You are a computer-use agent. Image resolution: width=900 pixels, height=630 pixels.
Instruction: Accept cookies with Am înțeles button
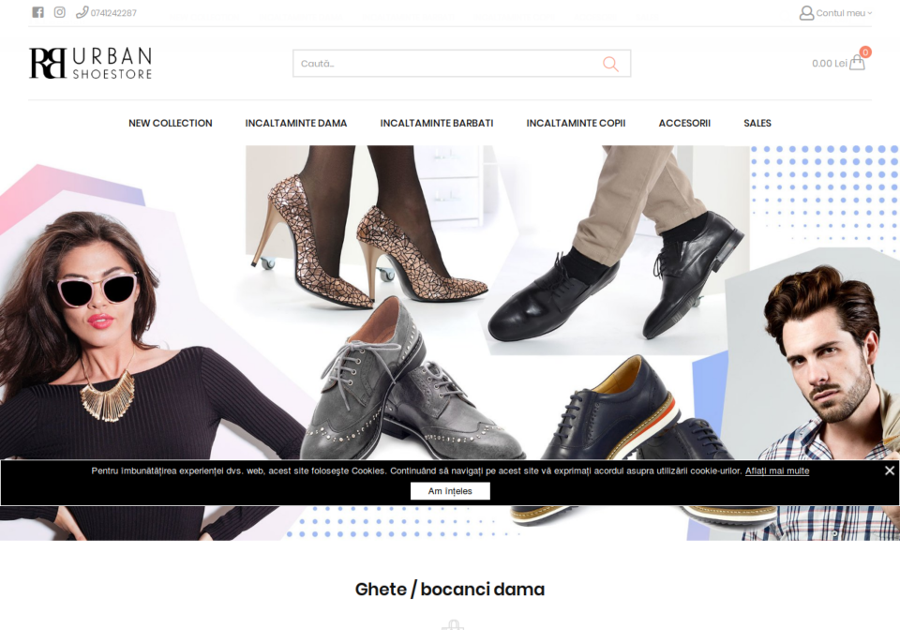(x=450, y=491)
